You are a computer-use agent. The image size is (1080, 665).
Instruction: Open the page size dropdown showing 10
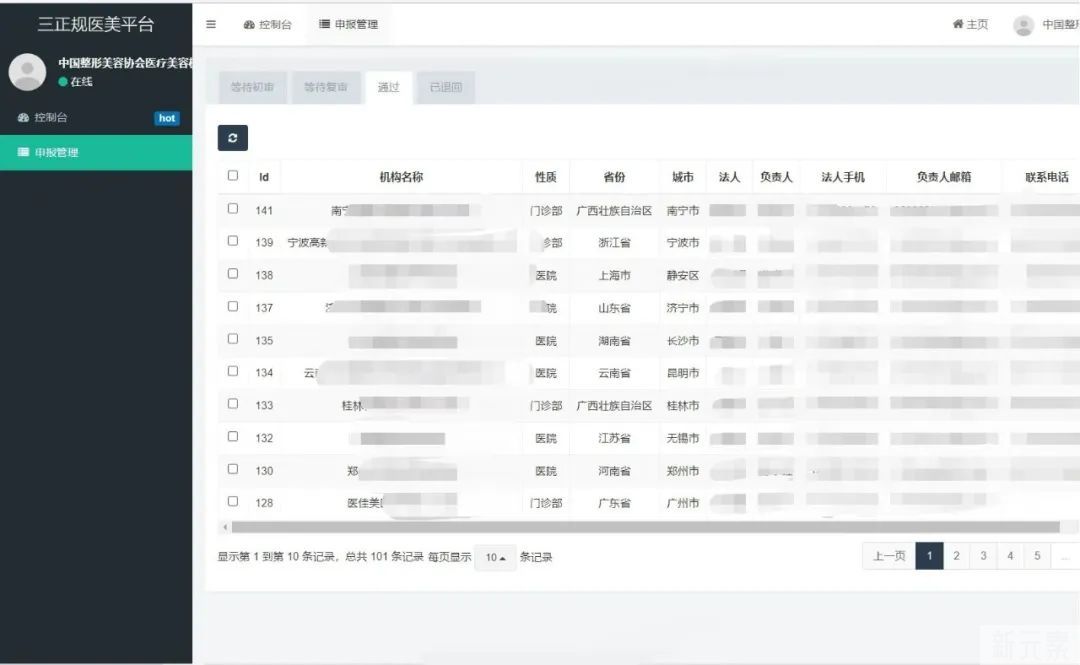click(495, 558)
